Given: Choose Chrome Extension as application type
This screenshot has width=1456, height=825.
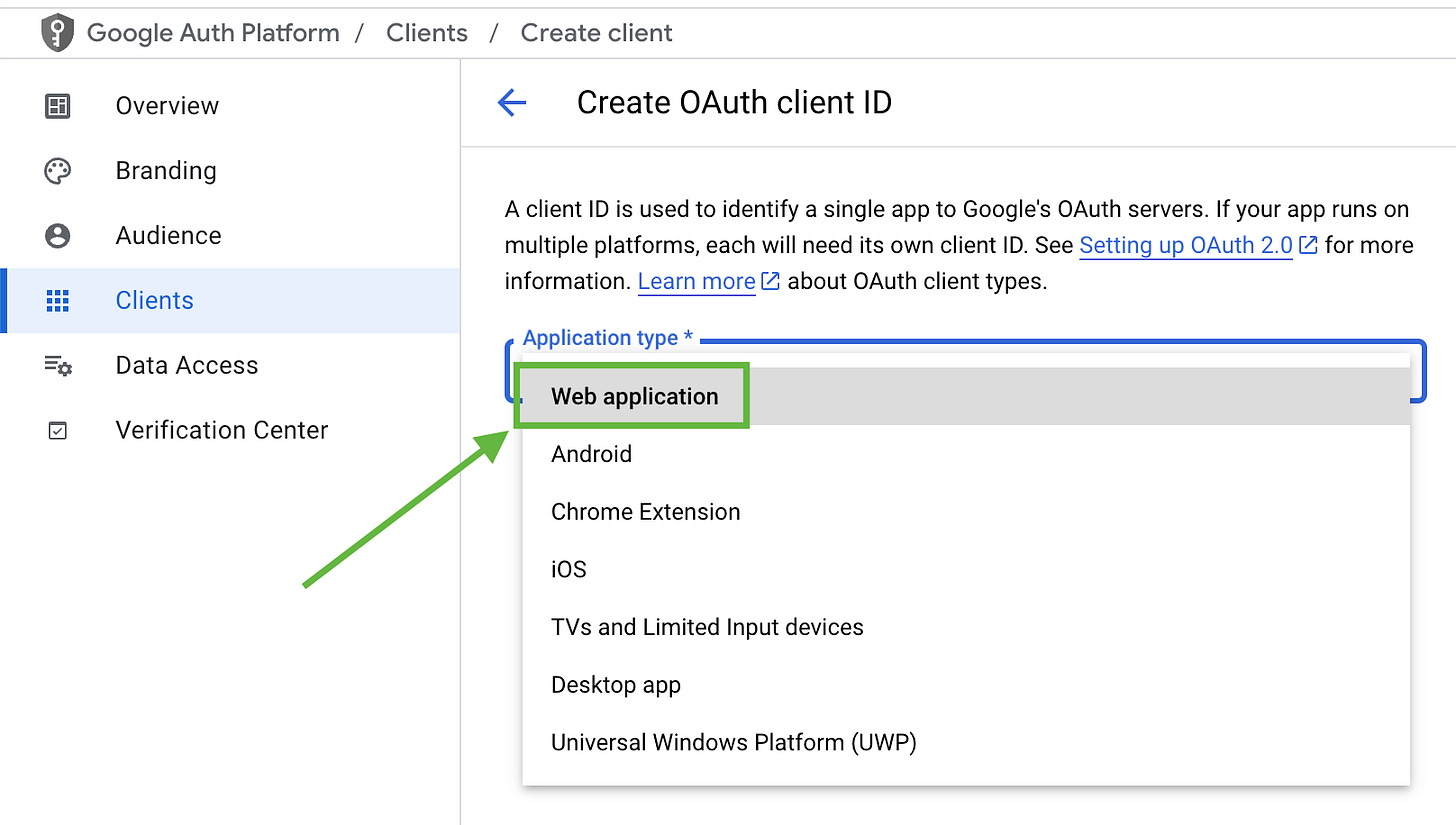Looking at the screenshot, I should coord(966,512).
